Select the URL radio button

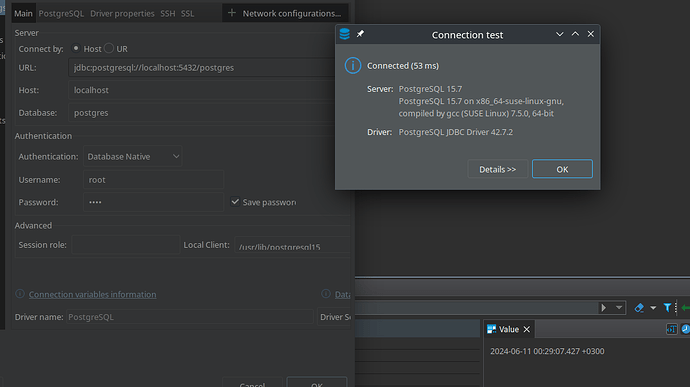coord(109,48)
